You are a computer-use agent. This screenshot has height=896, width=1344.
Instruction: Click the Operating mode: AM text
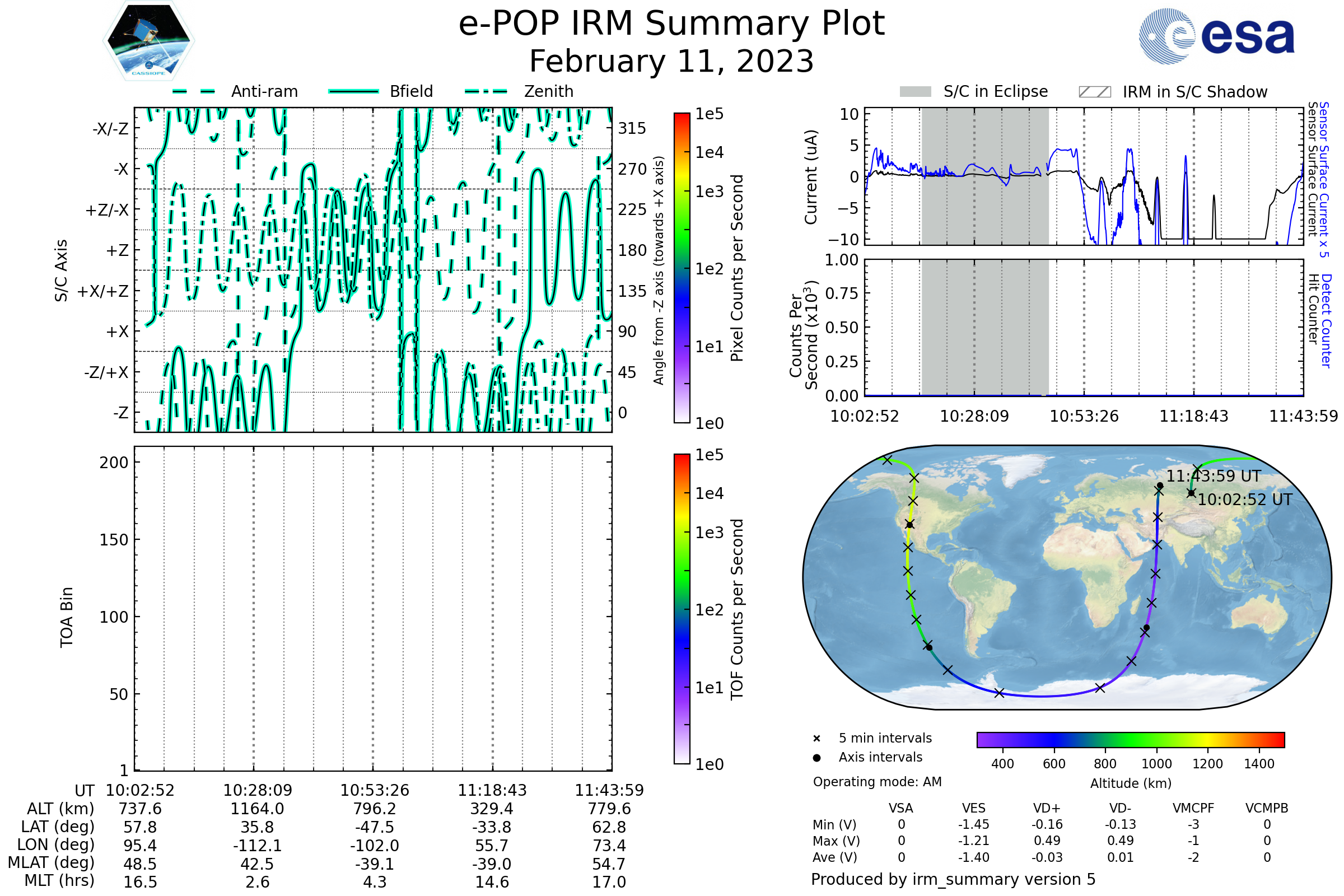[877, 782]
